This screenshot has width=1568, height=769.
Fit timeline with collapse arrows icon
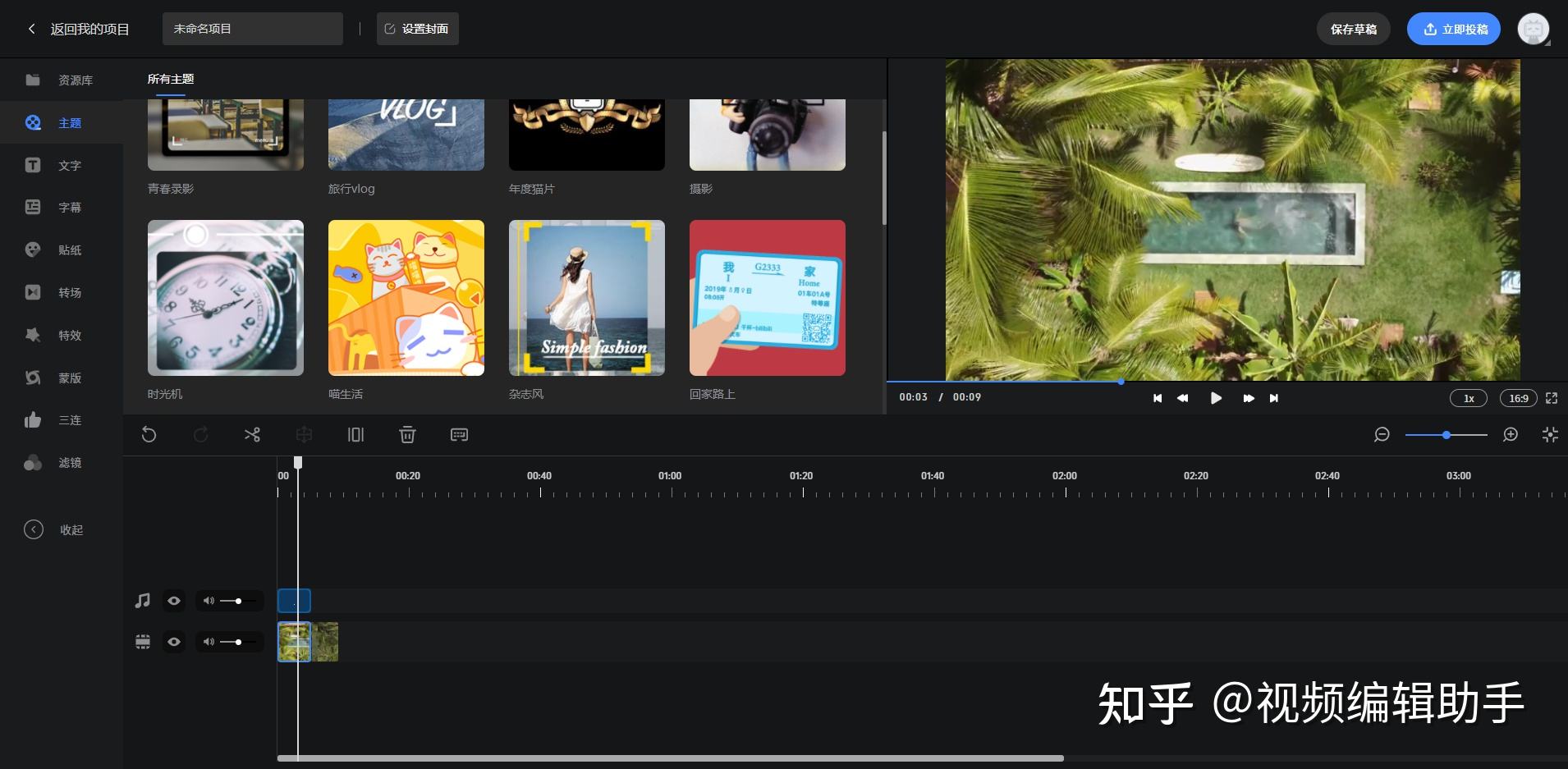(x=1550, y=434)
